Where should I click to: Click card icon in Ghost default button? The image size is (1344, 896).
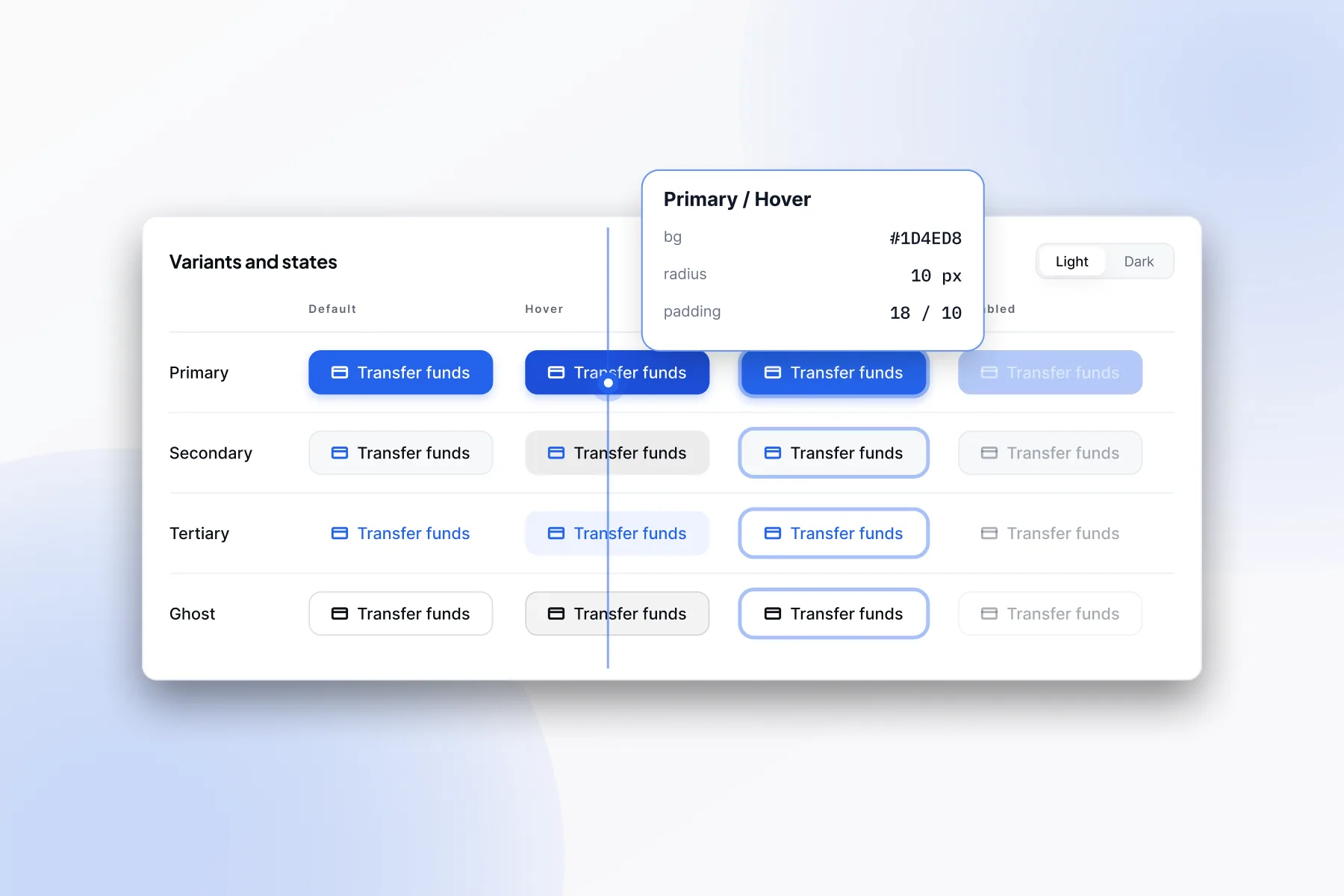(340, 614)
